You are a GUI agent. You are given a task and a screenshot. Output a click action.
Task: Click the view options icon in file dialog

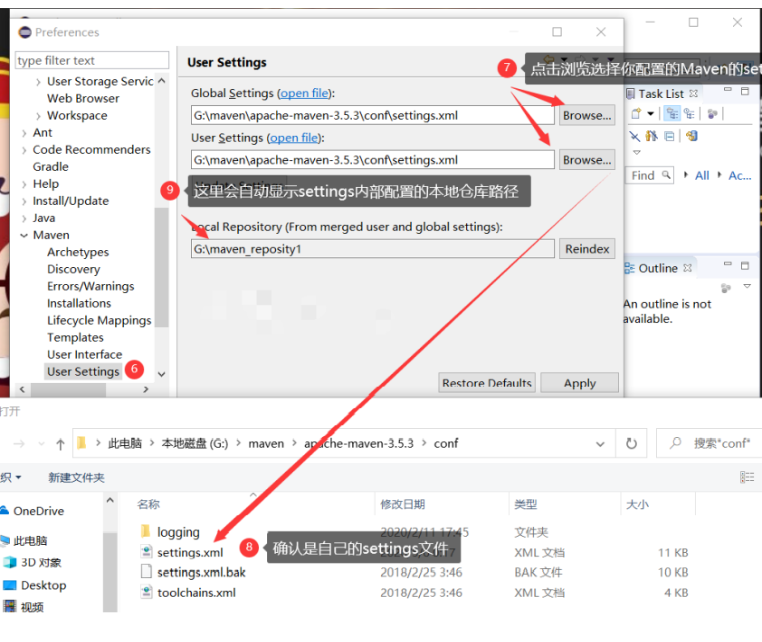coord(747,477)
